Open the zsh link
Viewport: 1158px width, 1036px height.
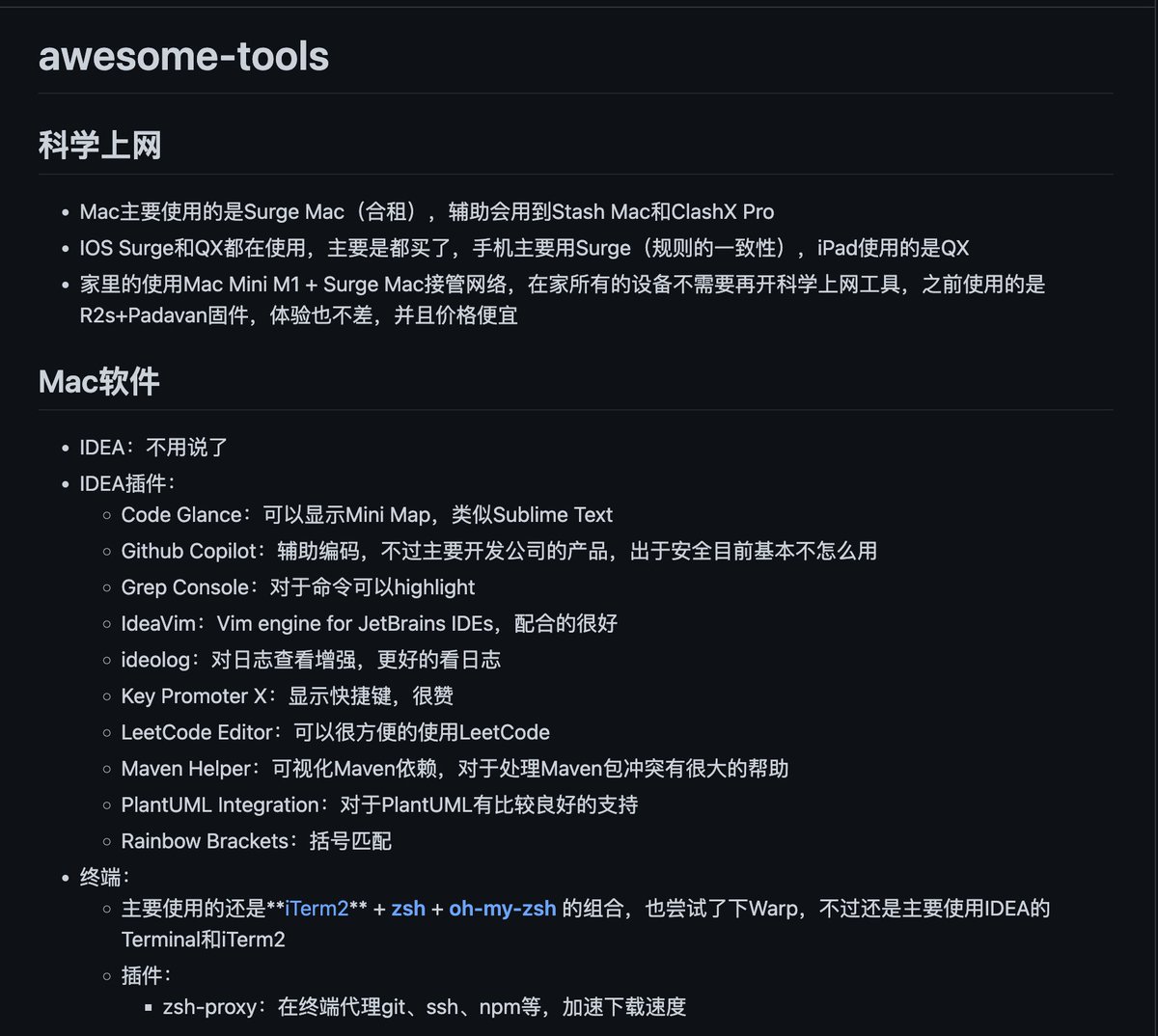click(408, 908)
